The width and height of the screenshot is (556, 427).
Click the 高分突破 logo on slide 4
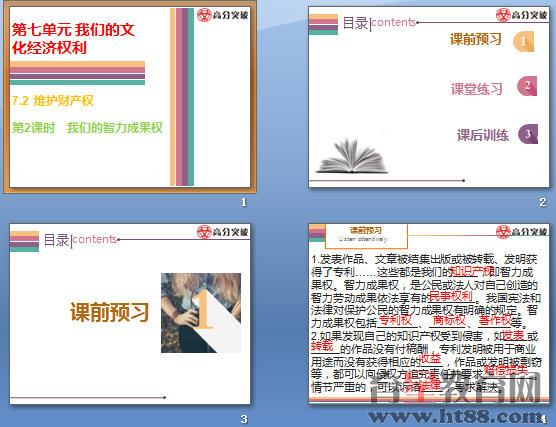click(522, 232)
